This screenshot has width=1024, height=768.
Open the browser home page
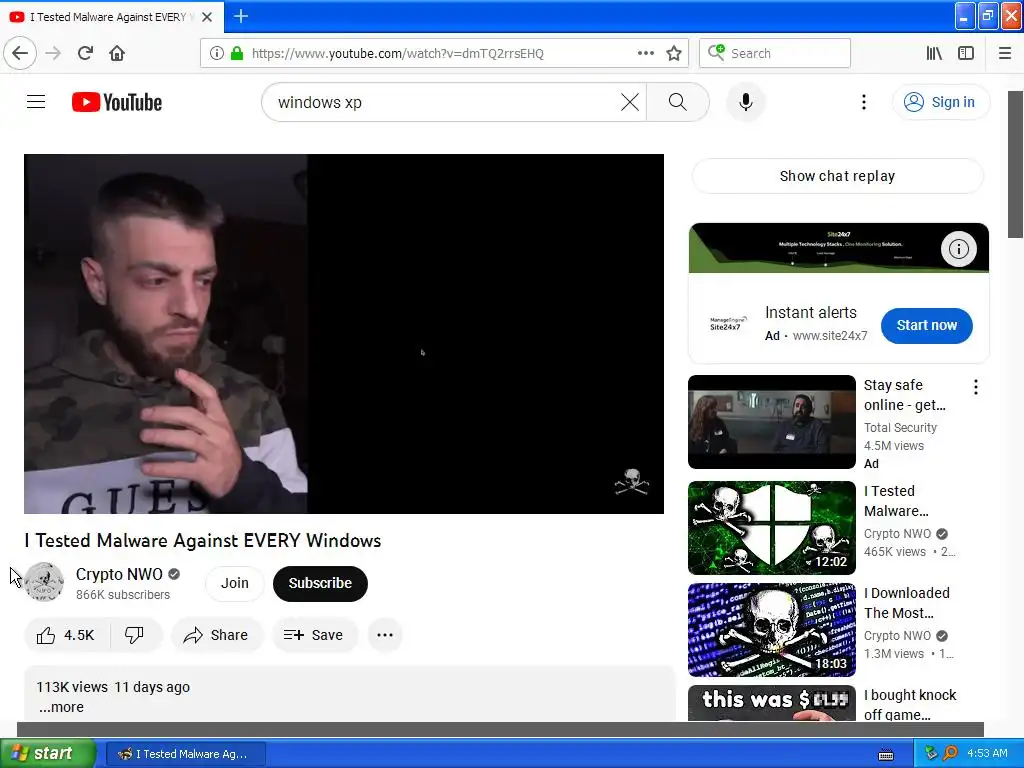tap(117, 53)
